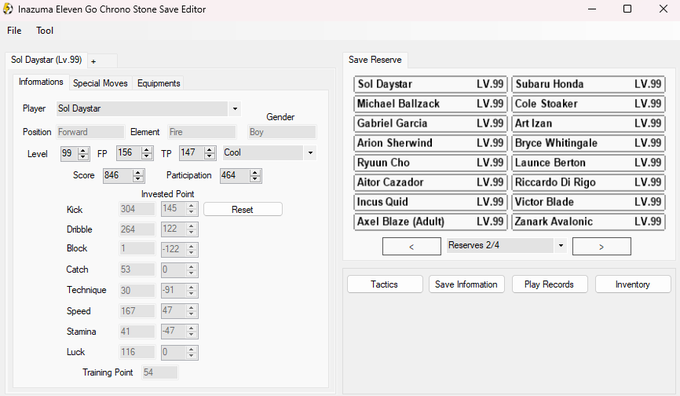Click the Kick invested value 145
The width and height of the screenshot is (680, 396).
pos(173,209)
